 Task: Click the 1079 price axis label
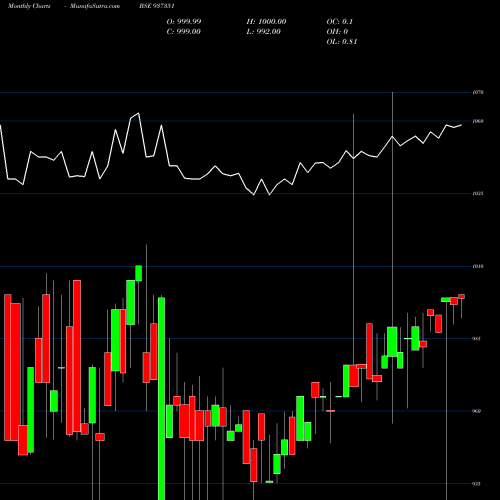coord(478,92)
